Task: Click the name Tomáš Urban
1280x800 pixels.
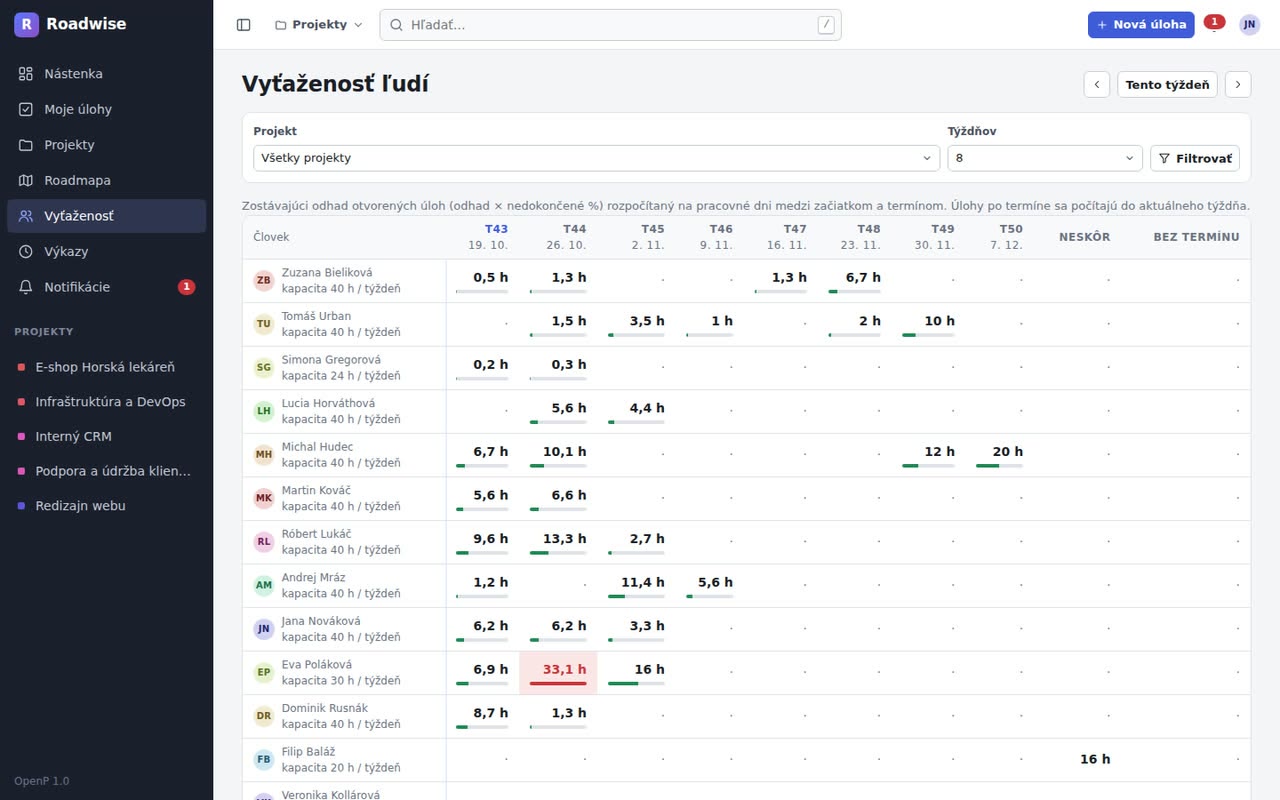Action: (x=316, y=316)
